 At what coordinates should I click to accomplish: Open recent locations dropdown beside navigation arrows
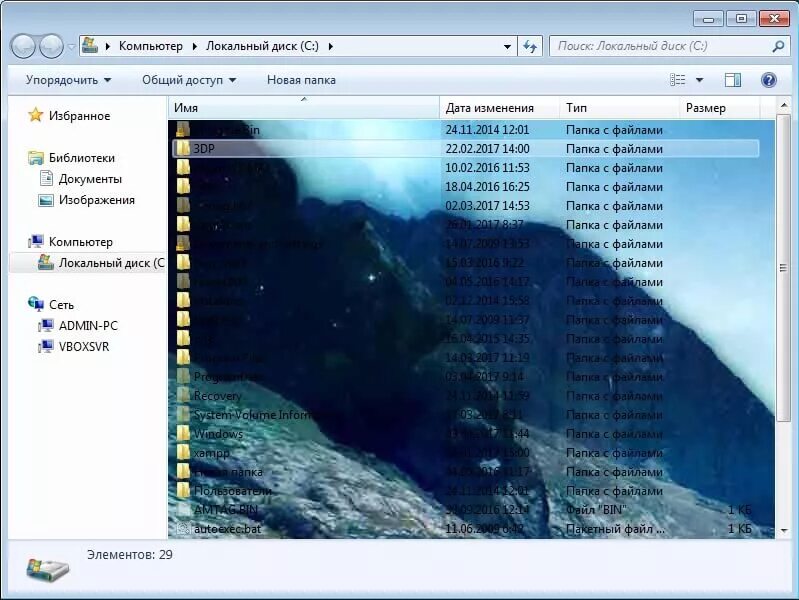(x=71, y=47)
